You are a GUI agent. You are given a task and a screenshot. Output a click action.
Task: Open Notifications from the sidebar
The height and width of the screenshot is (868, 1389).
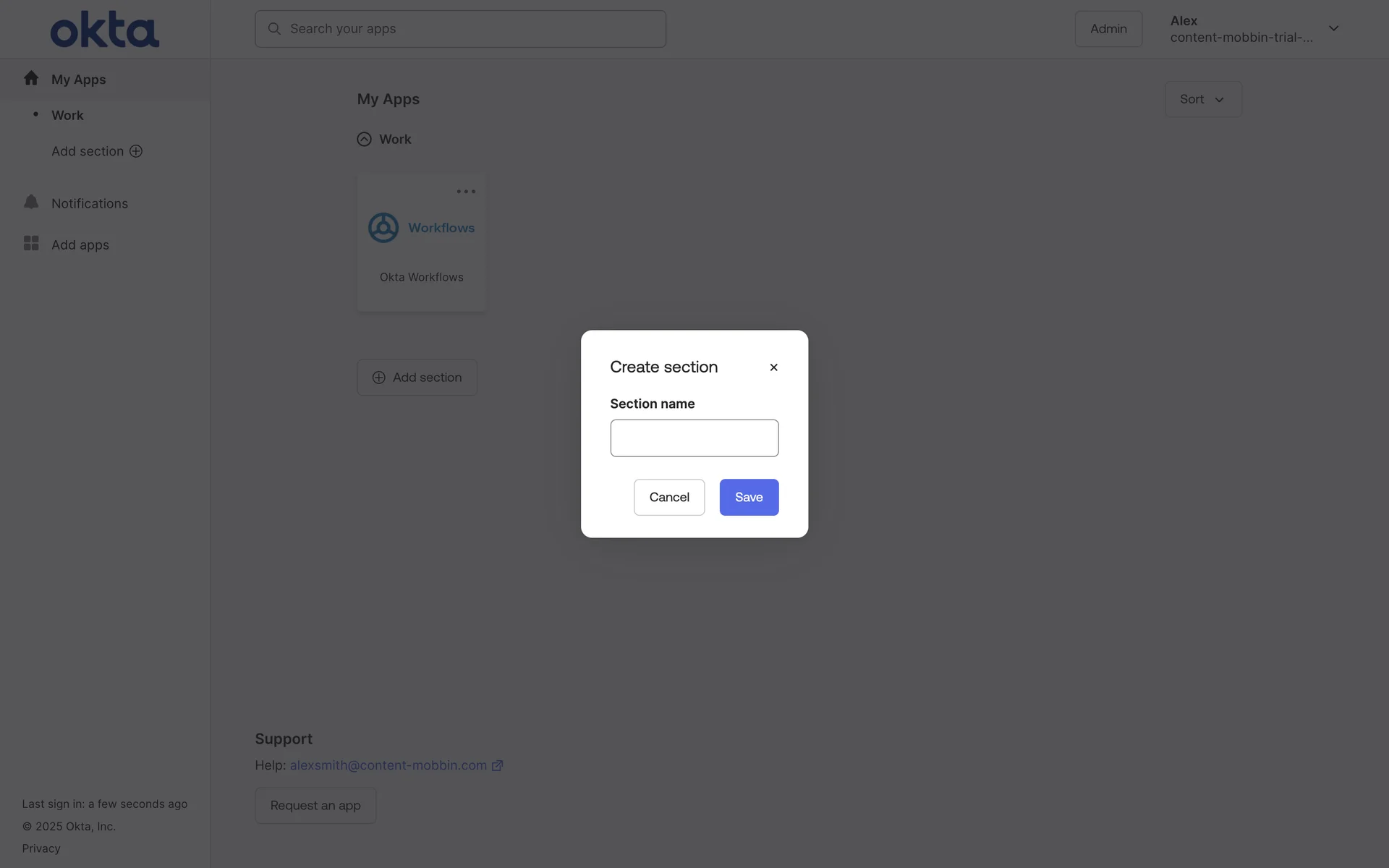pos(90,203)
